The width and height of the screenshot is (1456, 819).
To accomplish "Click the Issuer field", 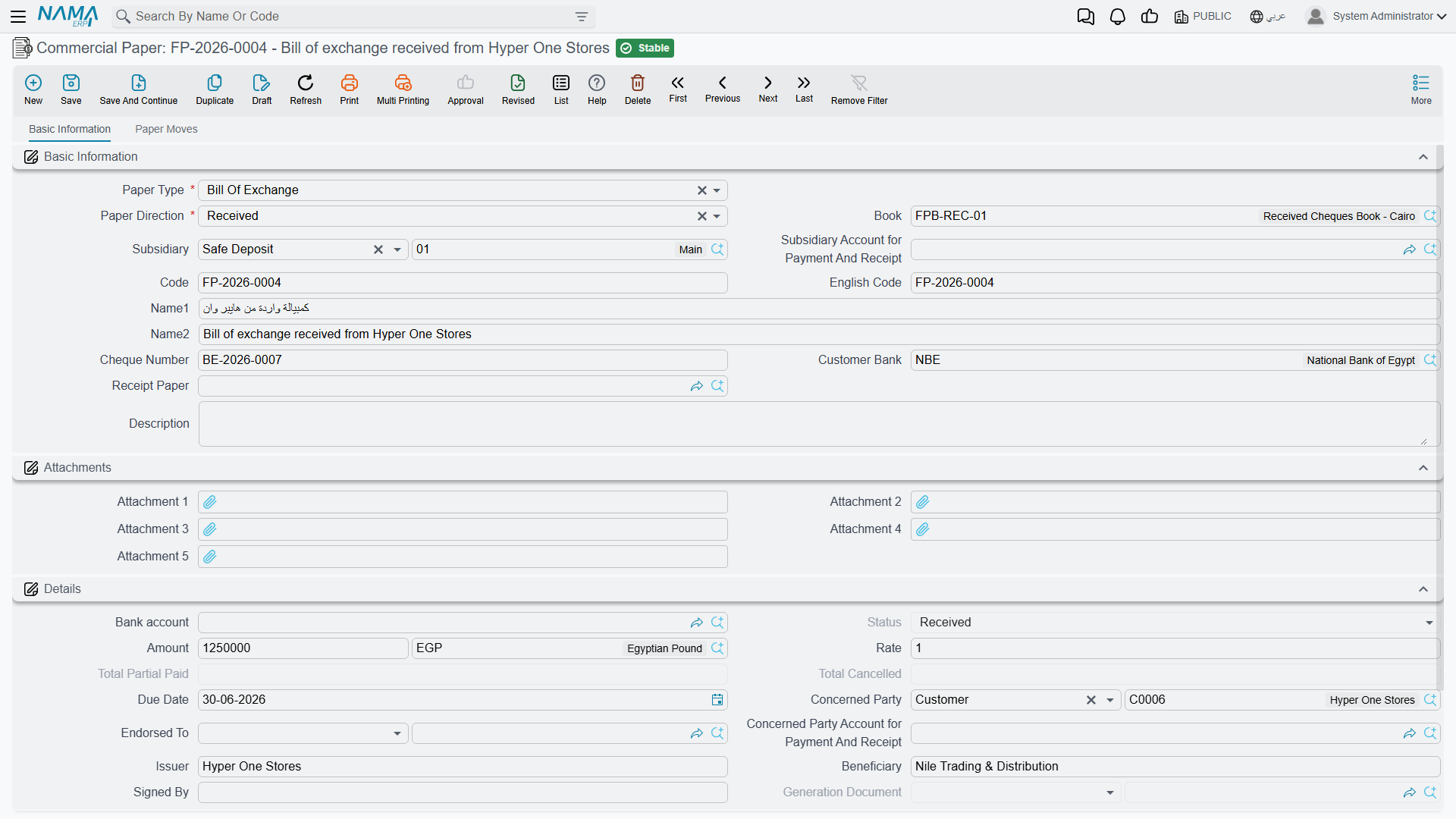I will [463, 767].
